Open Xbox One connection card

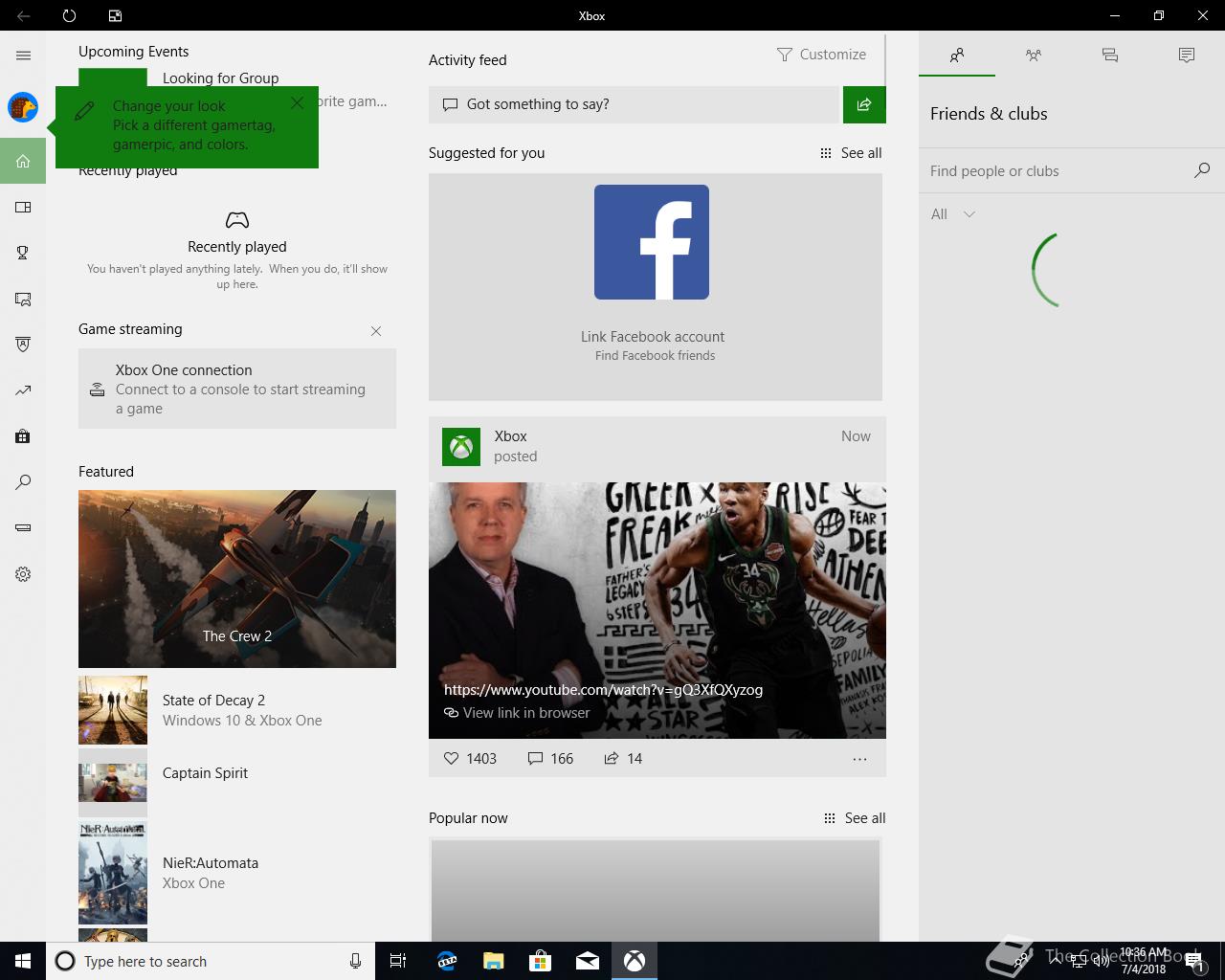coord(237,389)
